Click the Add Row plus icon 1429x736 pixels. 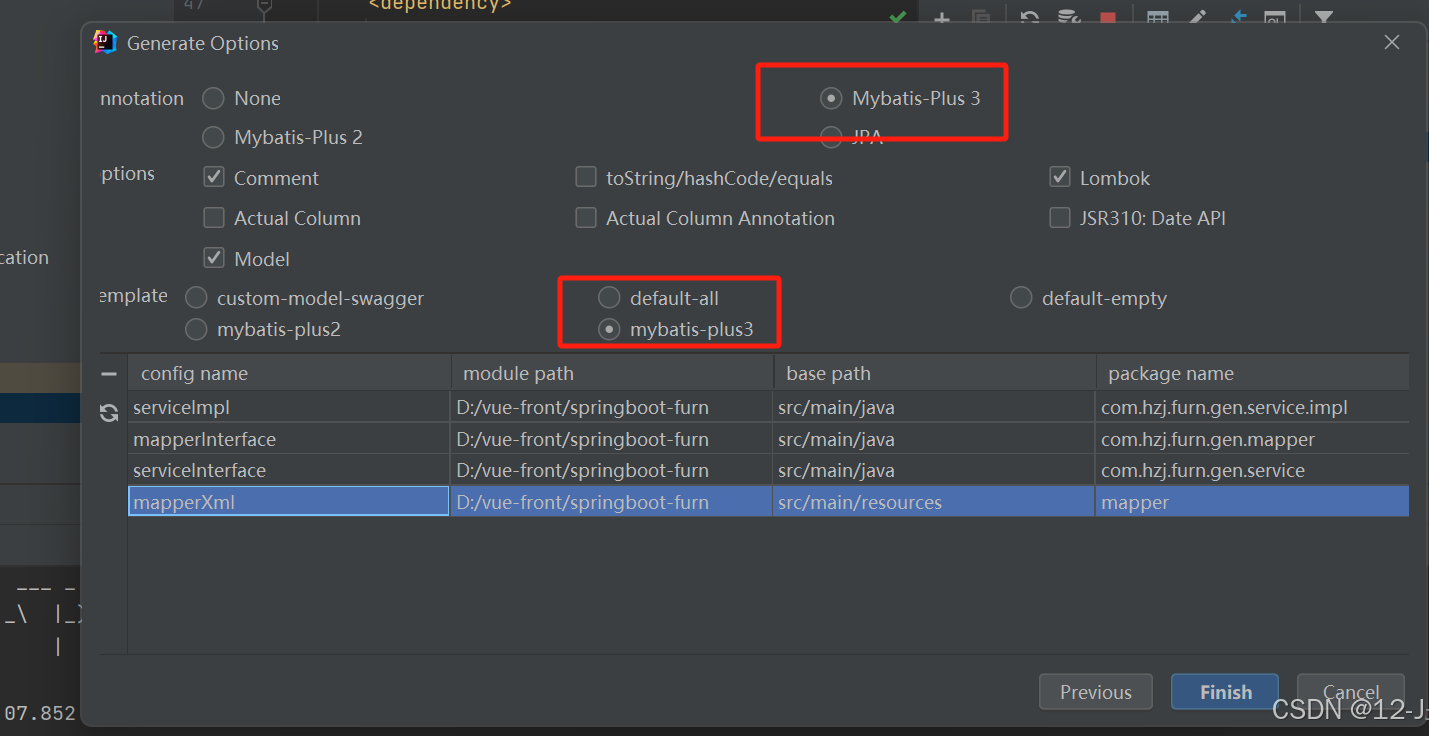pos(940,17)
